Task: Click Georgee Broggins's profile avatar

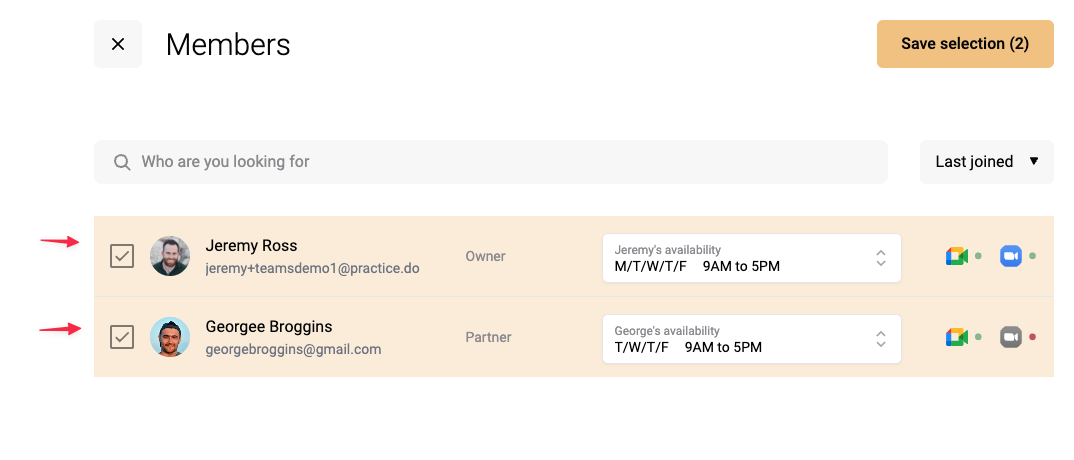Action: coord(170,337)
